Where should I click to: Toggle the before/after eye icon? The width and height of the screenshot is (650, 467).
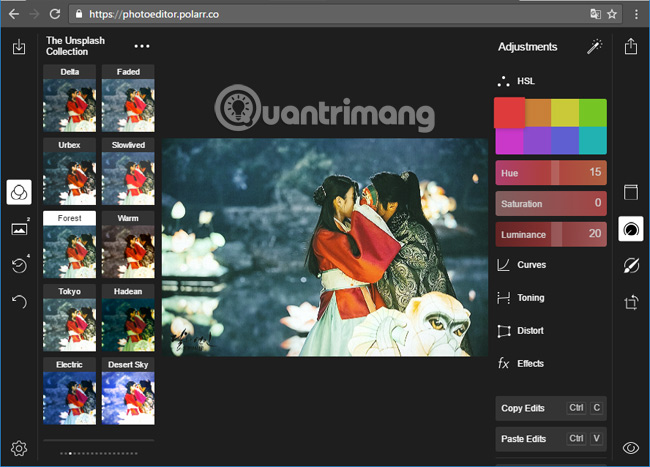click(x=631, y=448)
